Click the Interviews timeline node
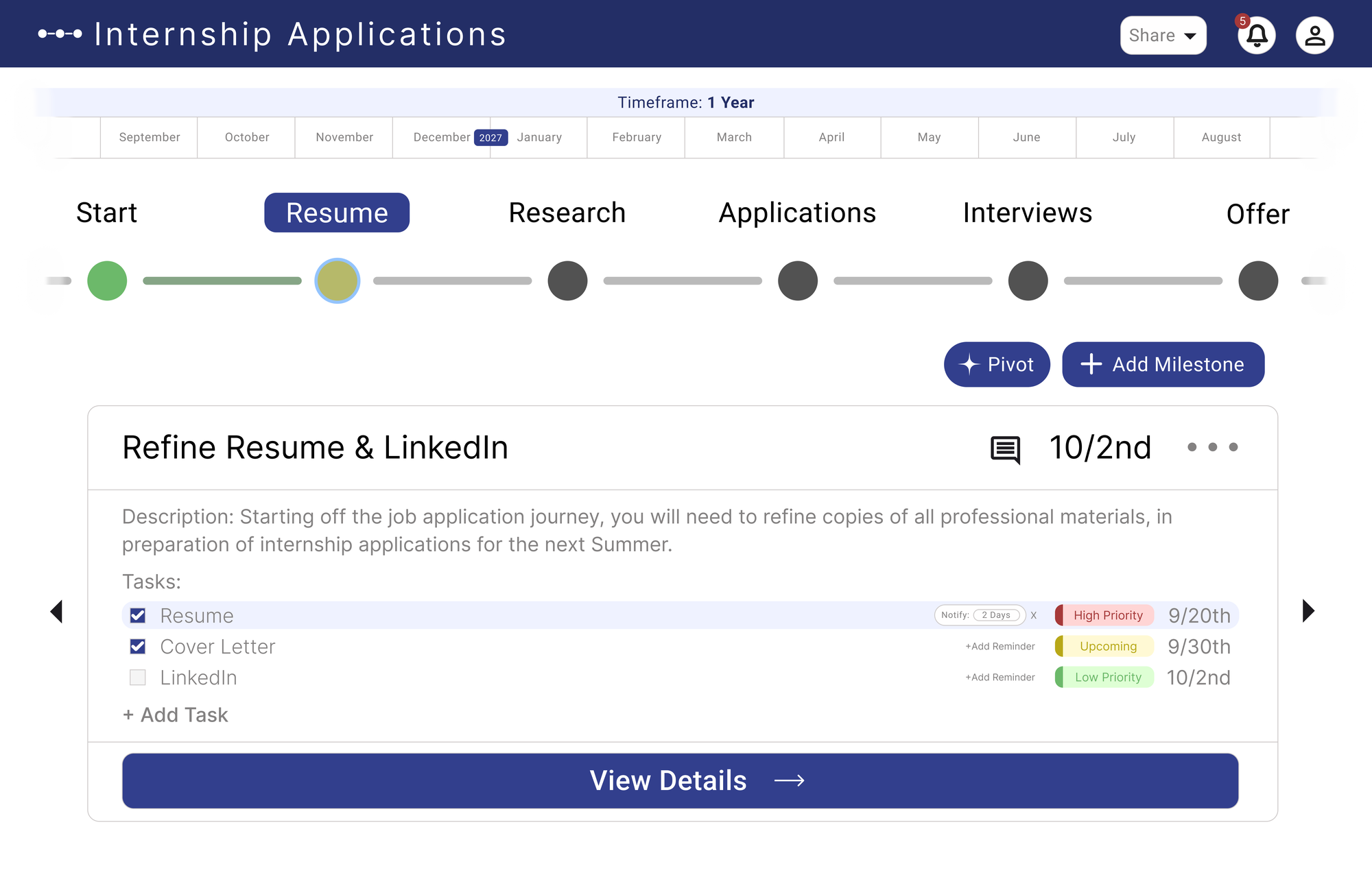This screenshot has height=886, width=1372. (1028, 280)
